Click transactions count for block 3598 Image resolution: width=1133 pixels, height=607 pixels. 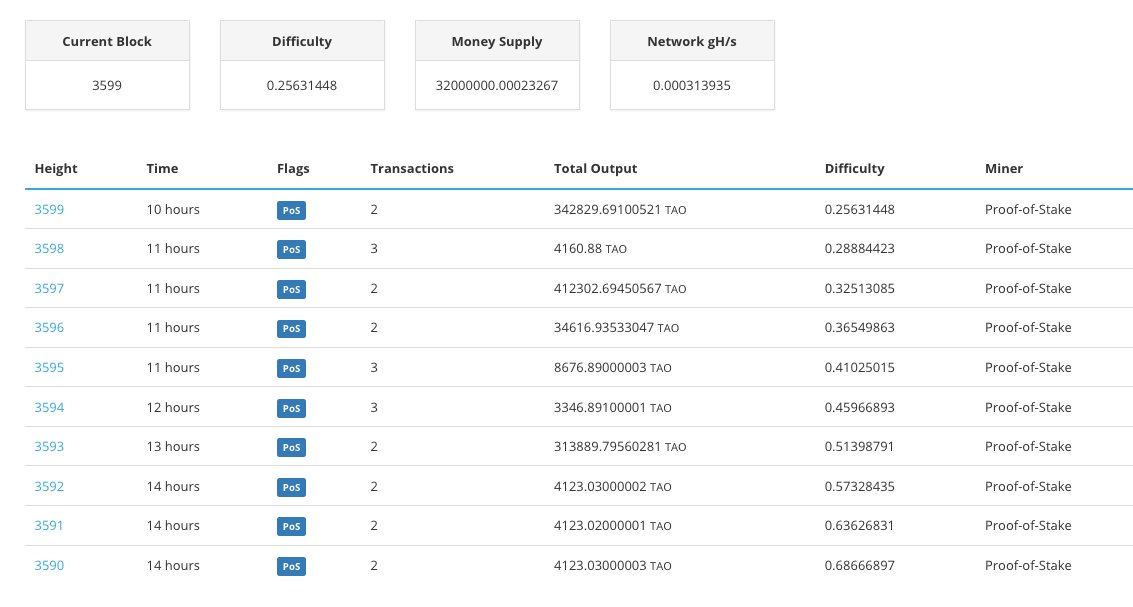pos(374,249)
